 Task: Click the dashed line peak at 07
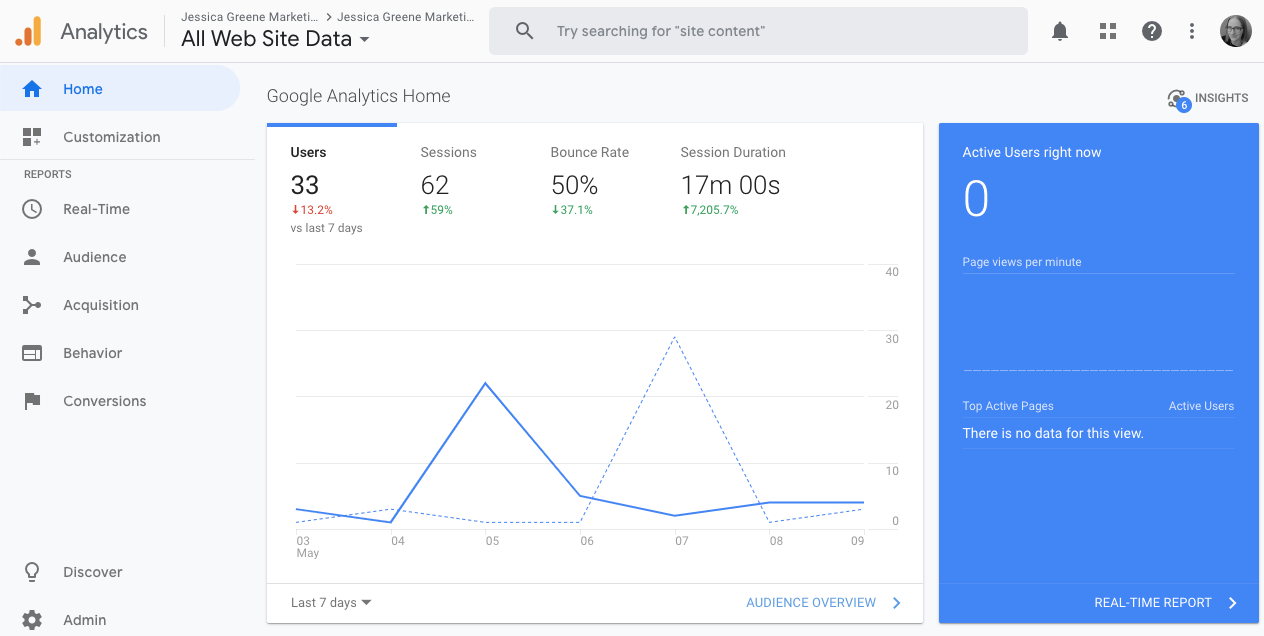tap(676, 337)
